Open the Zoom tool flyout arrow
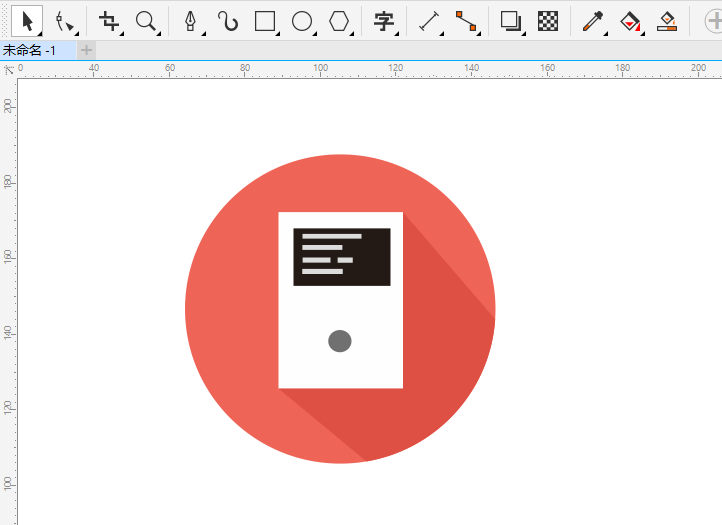This screenshot has height=525, width=722. [x=158, y=34]
